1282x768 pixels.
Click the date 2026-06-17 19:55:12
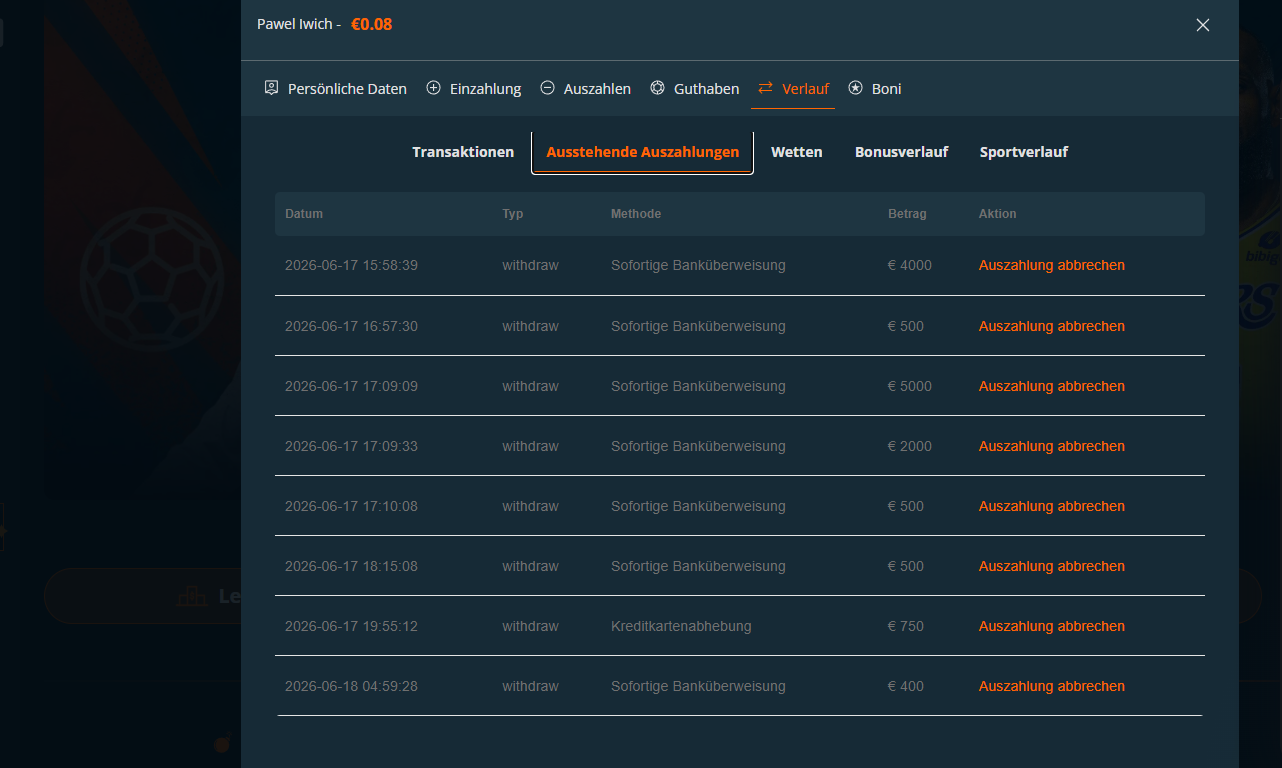(351, 627)
